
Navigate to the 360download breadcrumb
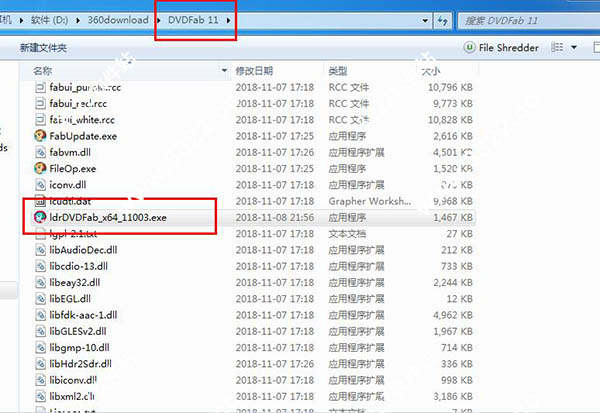118,20
